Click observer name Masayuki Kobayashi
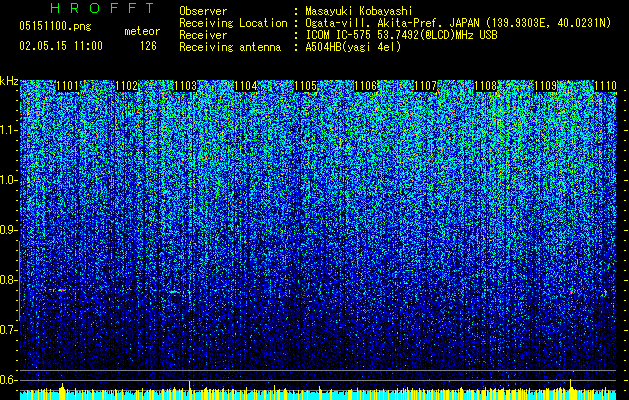629x400 pixels. (359, 11)
